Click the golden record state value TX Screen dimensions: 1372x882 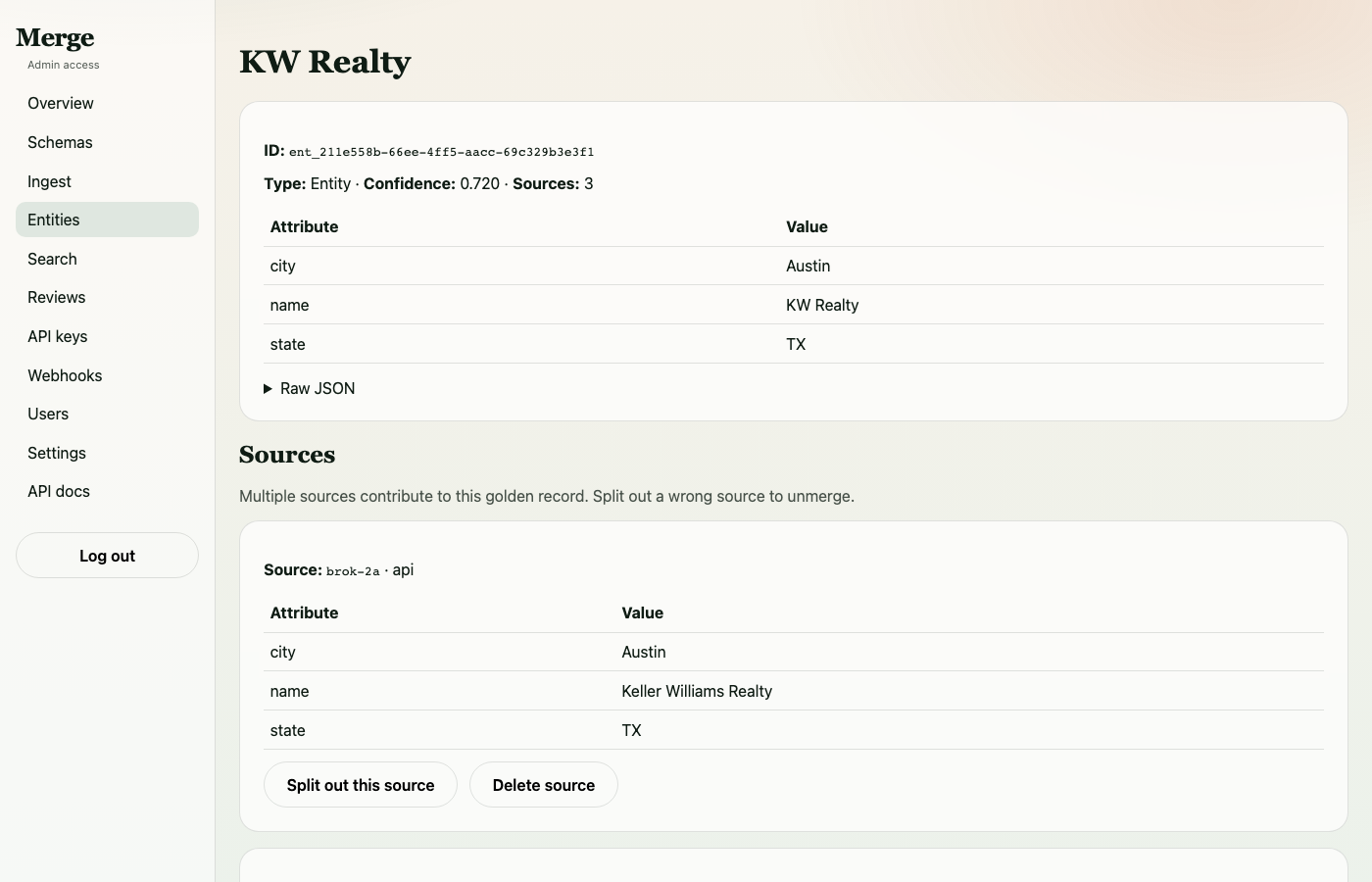[796, 344]
